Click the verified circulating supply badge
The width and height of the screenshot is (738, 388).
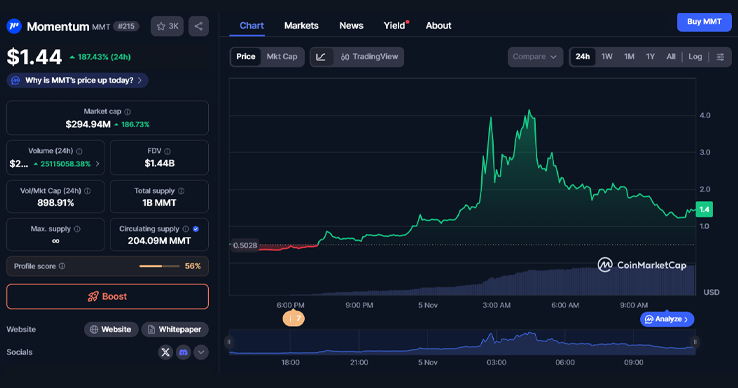coord(196,229)
